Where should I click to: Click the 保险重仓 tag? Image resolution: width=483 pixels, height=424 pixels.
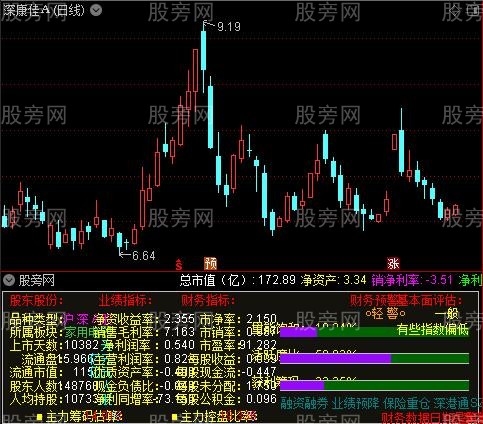tap(407, 403)
